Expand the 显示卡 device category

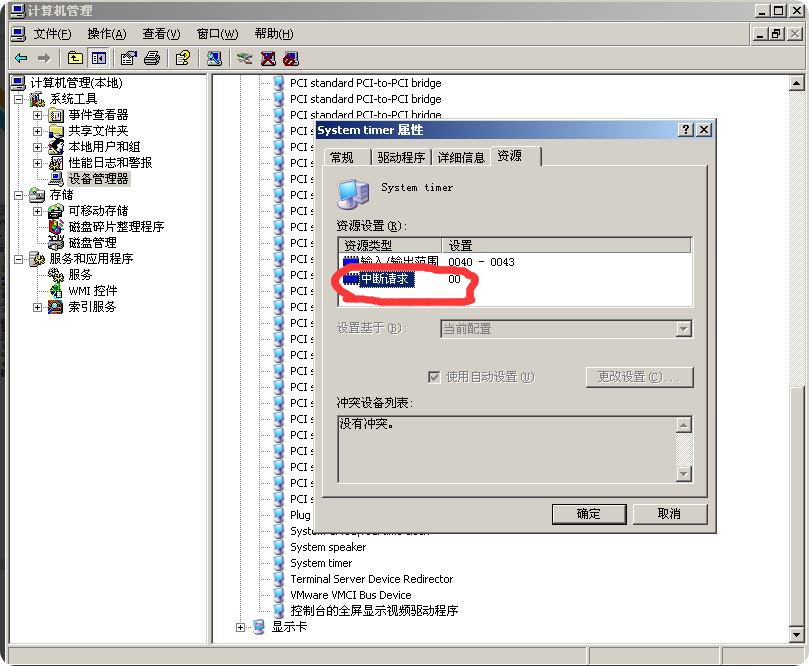[240, 627]
